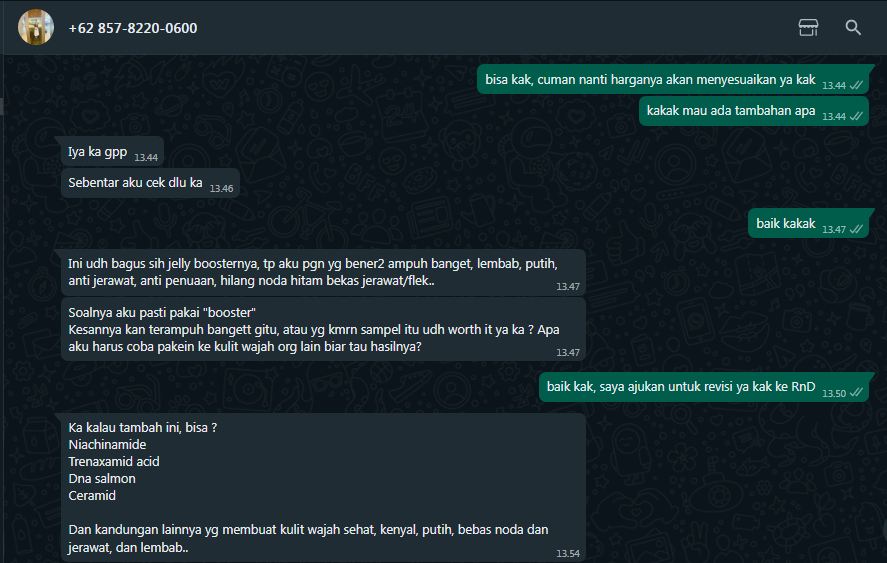Open contact profile picture thumbnail
This screenshot has height=563, width=887.
[x=36, y=27]
